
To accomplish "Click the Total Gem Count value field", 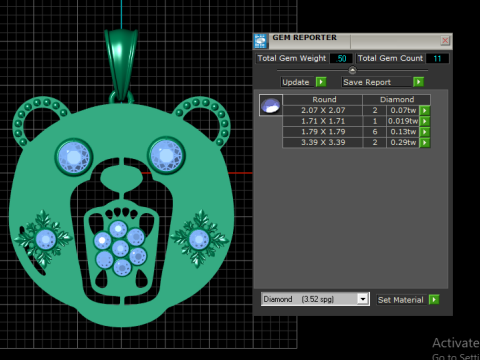I will (x=437, y=59).
